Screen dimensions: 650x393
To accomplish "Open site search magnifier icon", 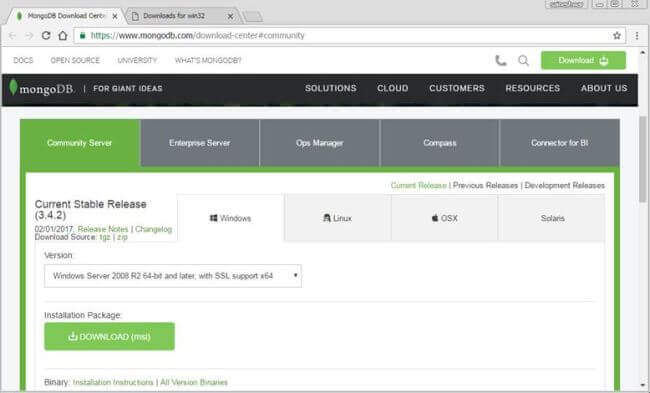I will (524, 61).
